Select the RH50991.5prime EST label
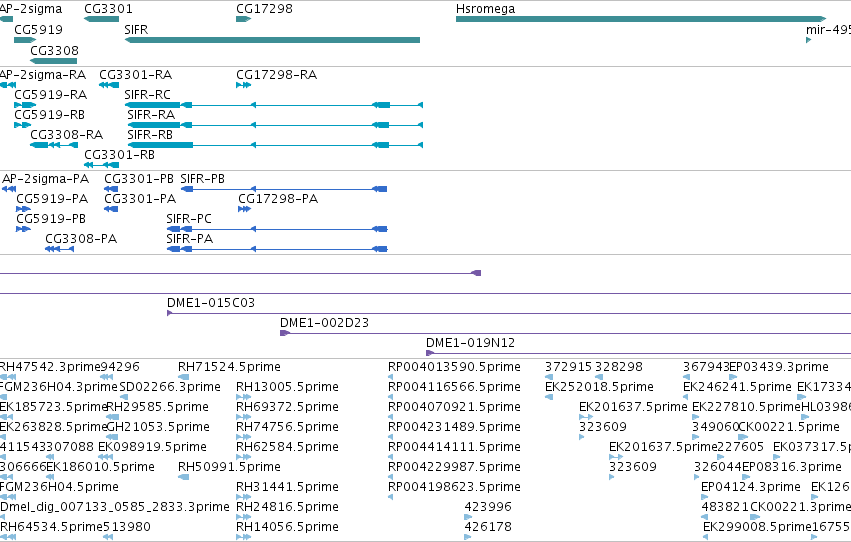 [230, 467]
